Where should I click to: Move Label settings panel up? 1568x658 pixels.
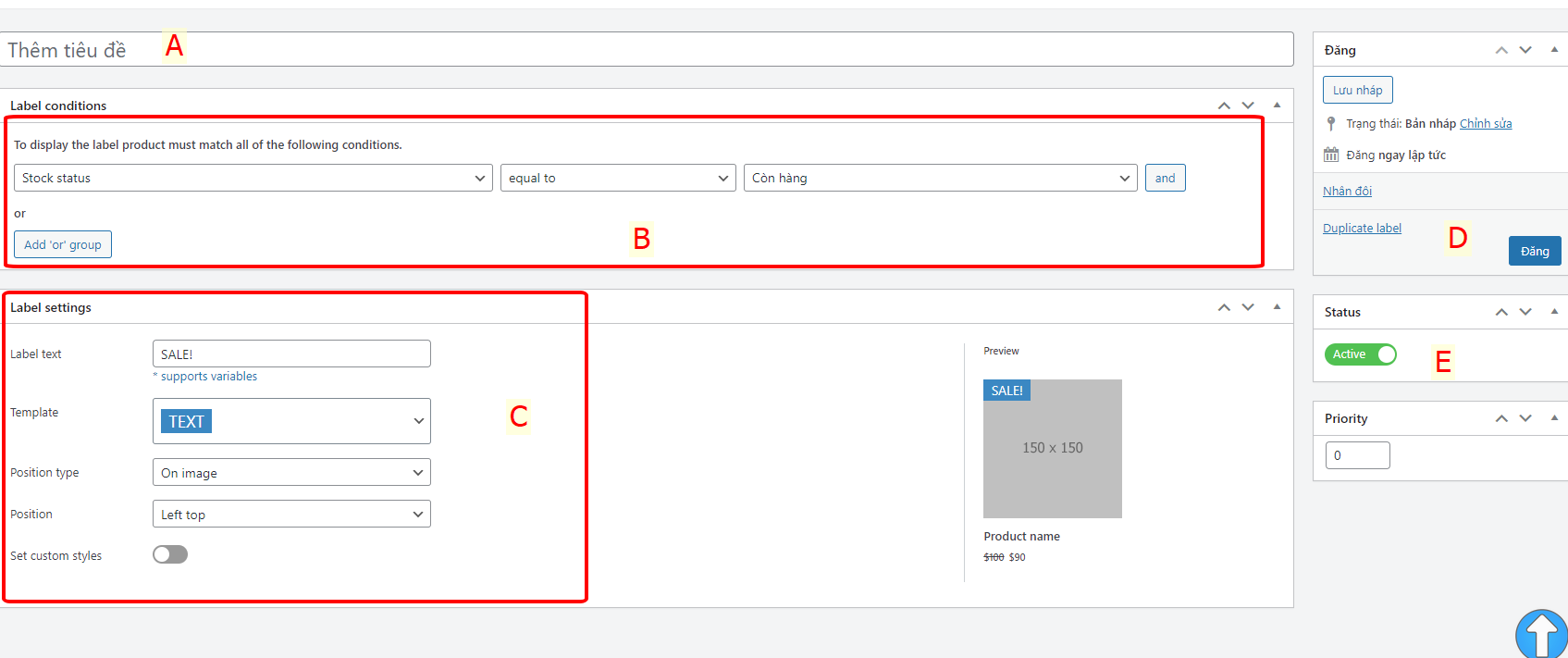pos(1224,307)
